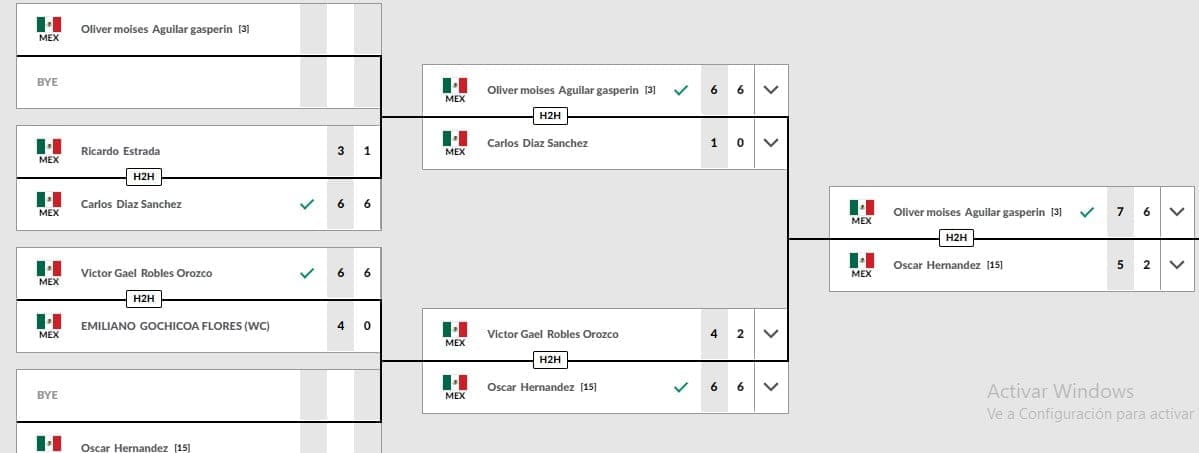Click winner checkmark next to Victor Gael Robles Orozco

pyautogui.click(x=307, y=273)
